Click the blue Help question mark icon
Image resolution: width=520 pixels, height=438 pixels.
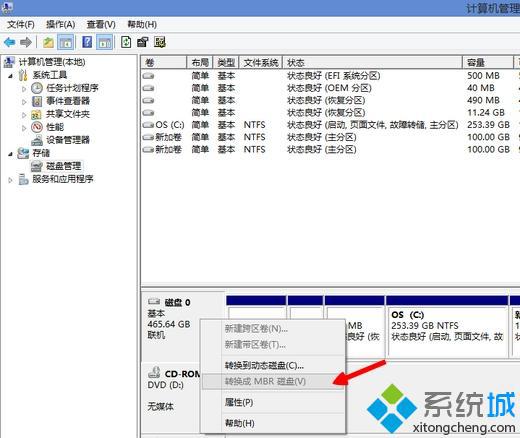coord(87,42)
